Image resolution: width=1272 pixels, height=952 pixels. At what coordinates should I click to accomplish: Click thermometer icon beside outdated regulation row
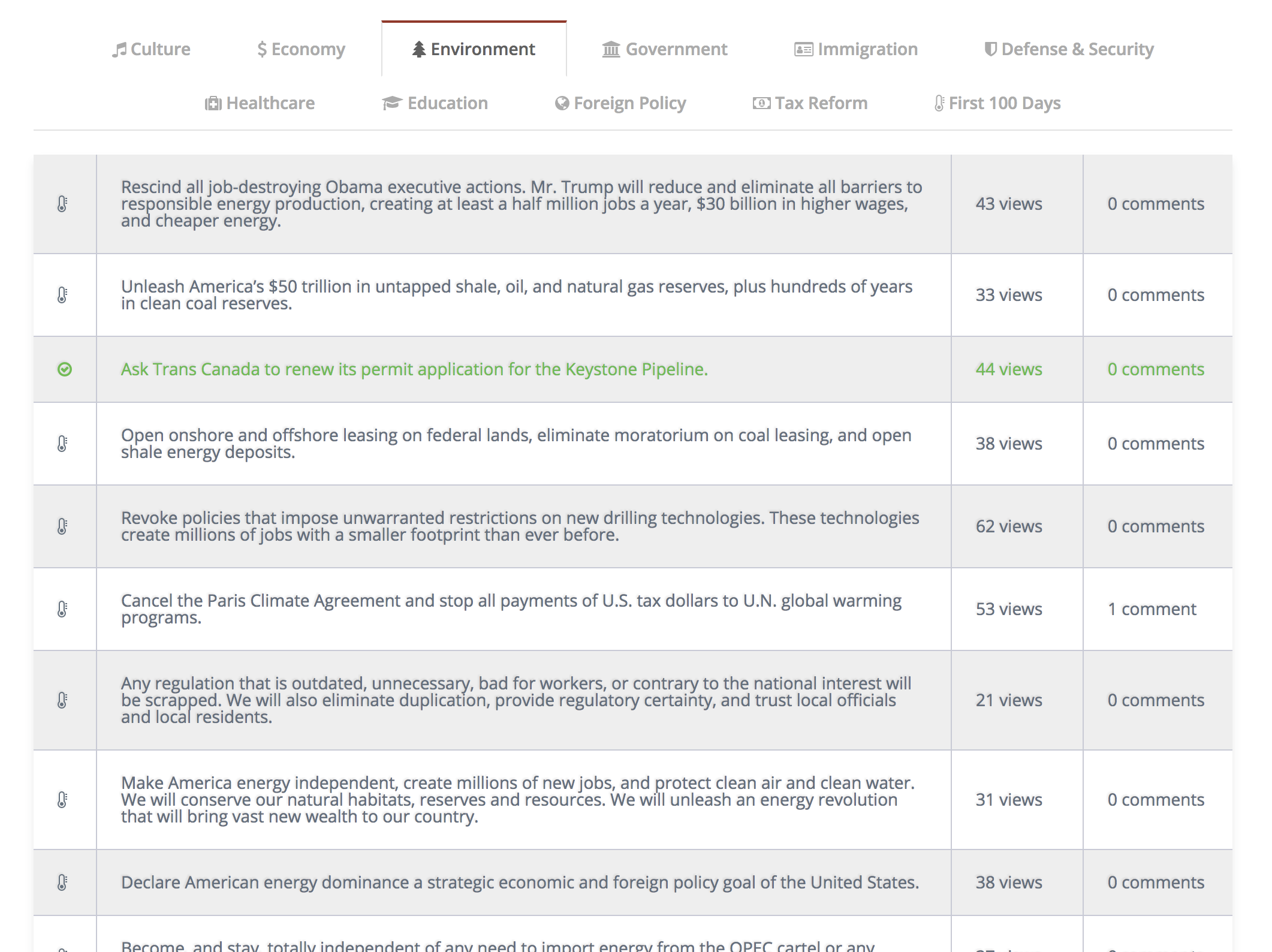[x=62, y=700]
